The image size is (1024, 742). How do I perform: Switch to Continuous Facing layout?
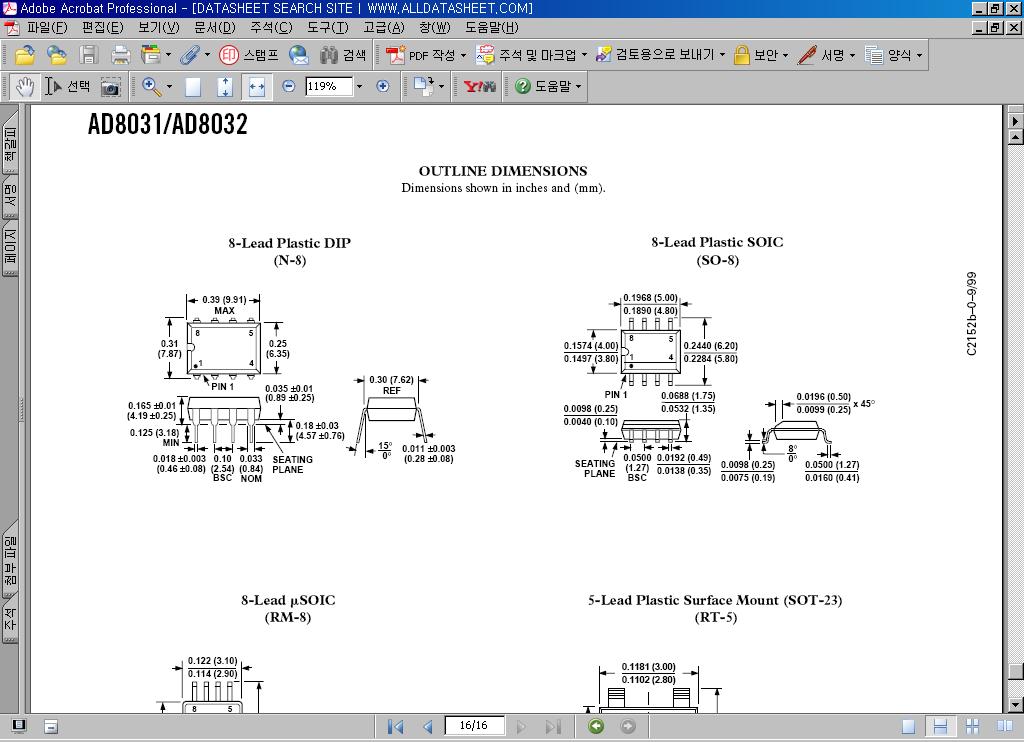coord(972,726)
